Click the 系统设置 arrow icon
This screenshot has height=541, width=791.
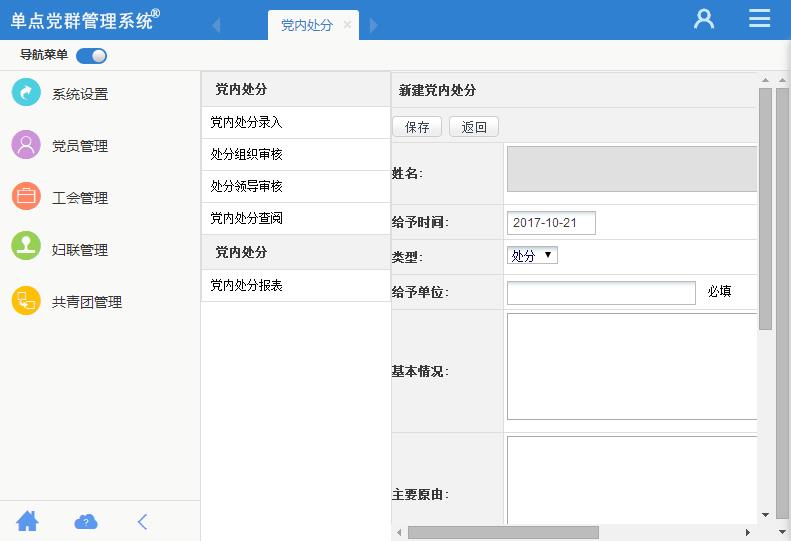coord(26,92)
